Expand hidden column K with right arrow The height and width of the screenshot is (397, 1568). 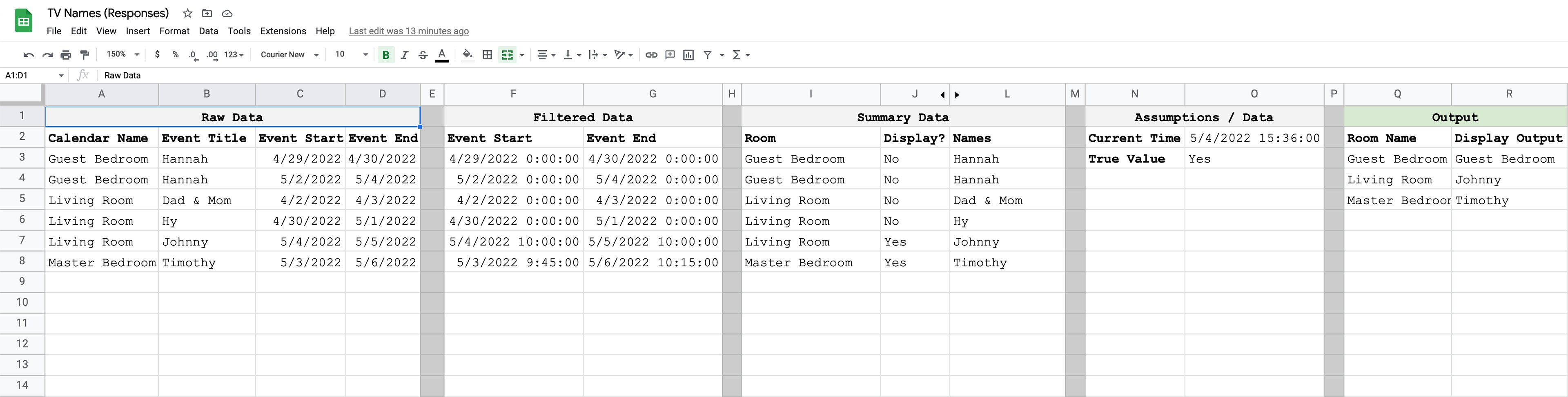click(957, 95)
